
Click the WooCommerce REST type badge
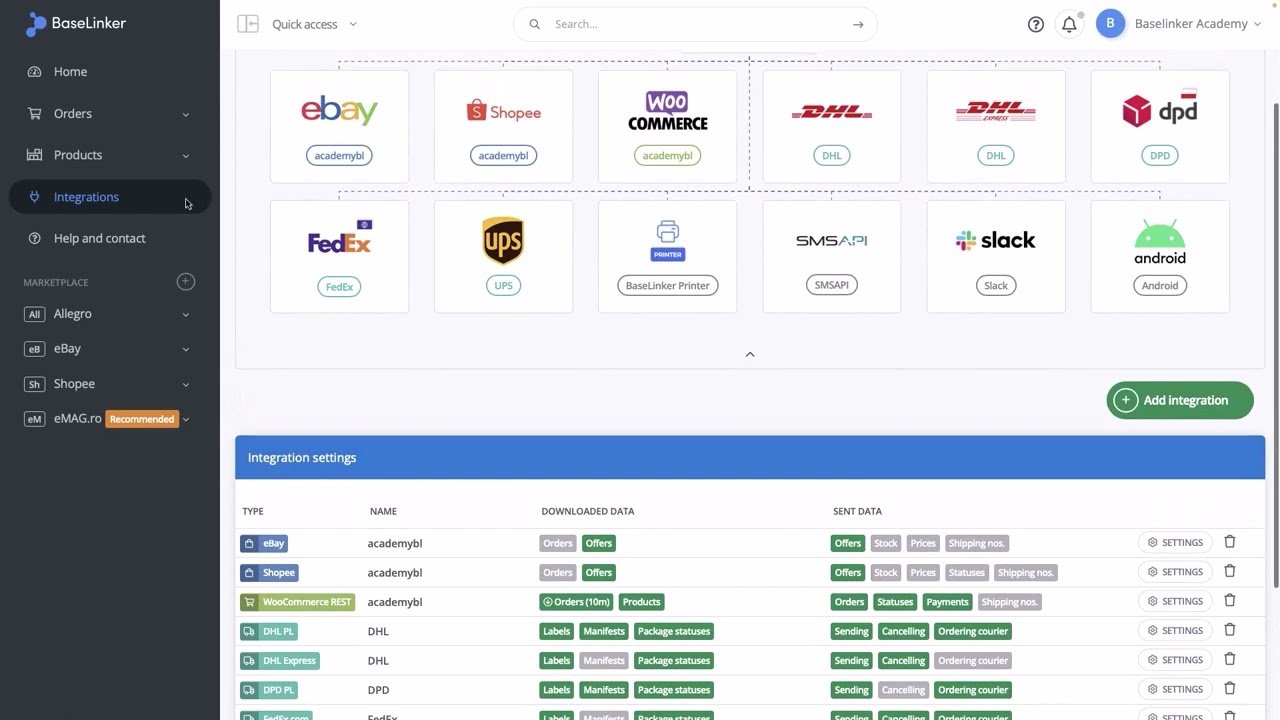[x=298, y=602]
